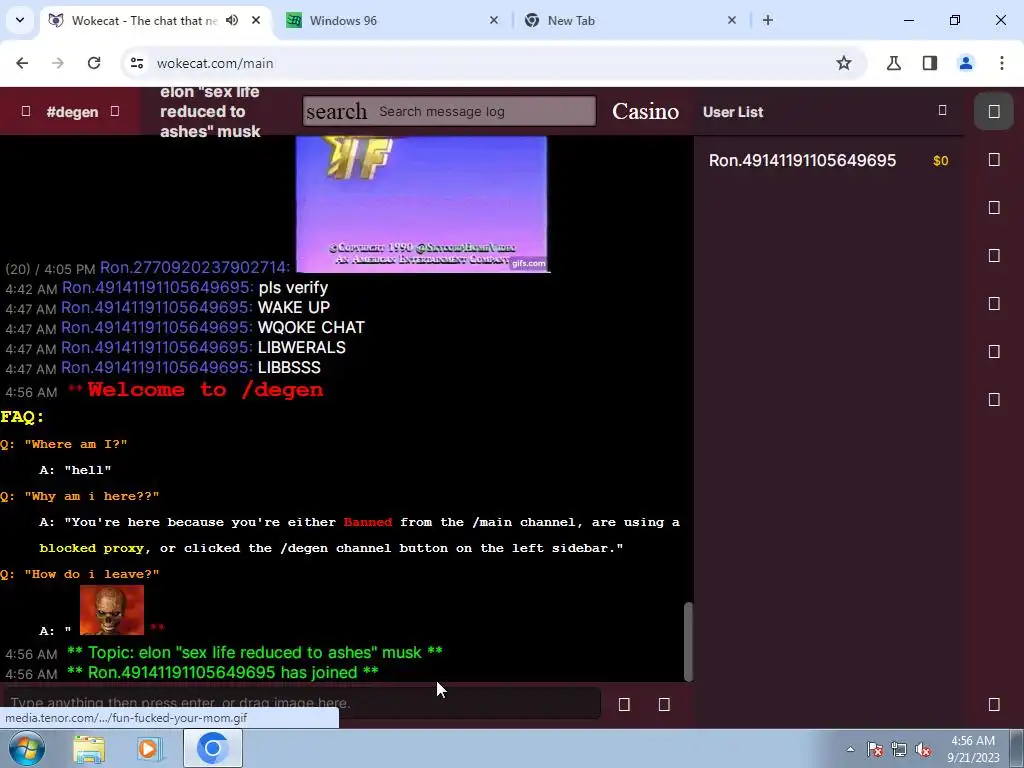Click the square icon beside User List header
The image size is (1024, 768).
pos(942,110)
